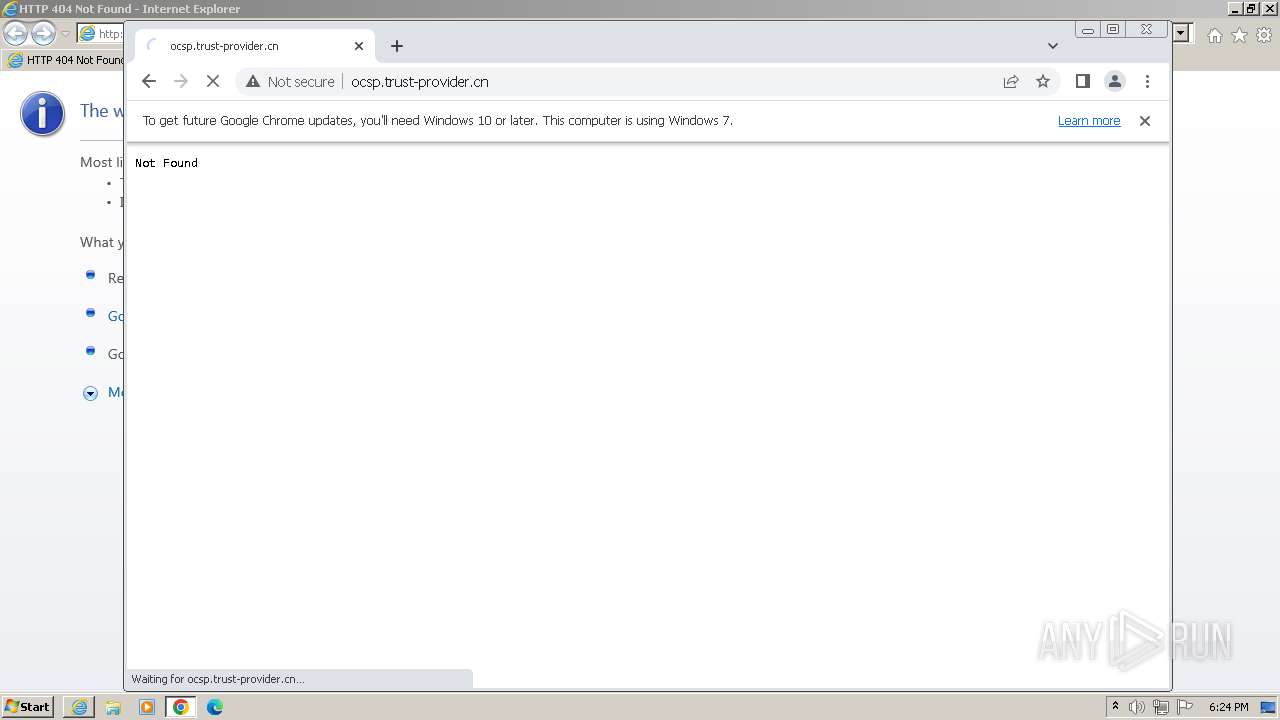Screen dimensions: 1280x720
Task: Open the volume control in tray
Action: (x=1137, y=707)
